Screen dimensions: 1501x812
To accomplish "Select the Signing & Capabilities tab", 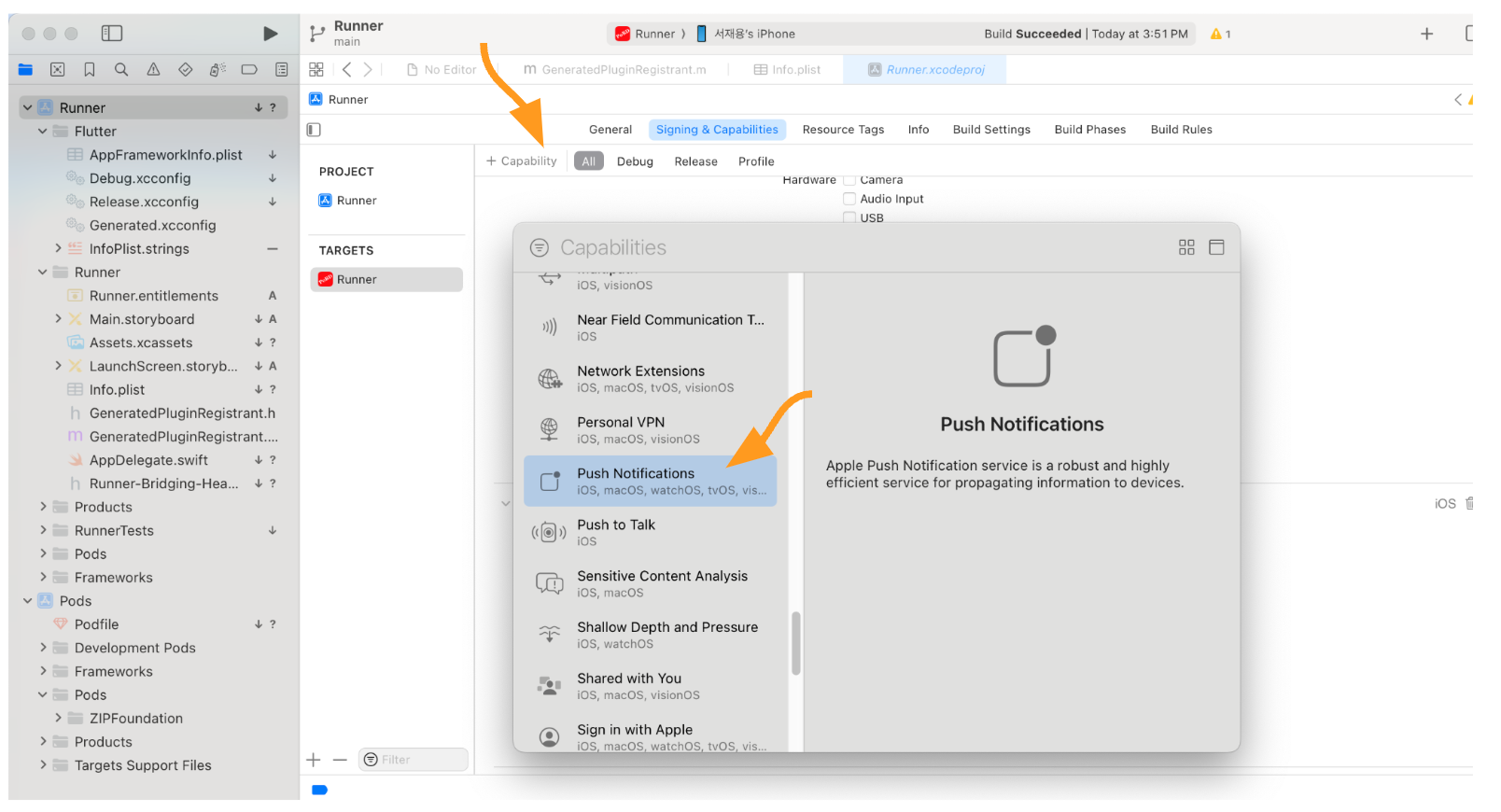I will pos(717,130).
